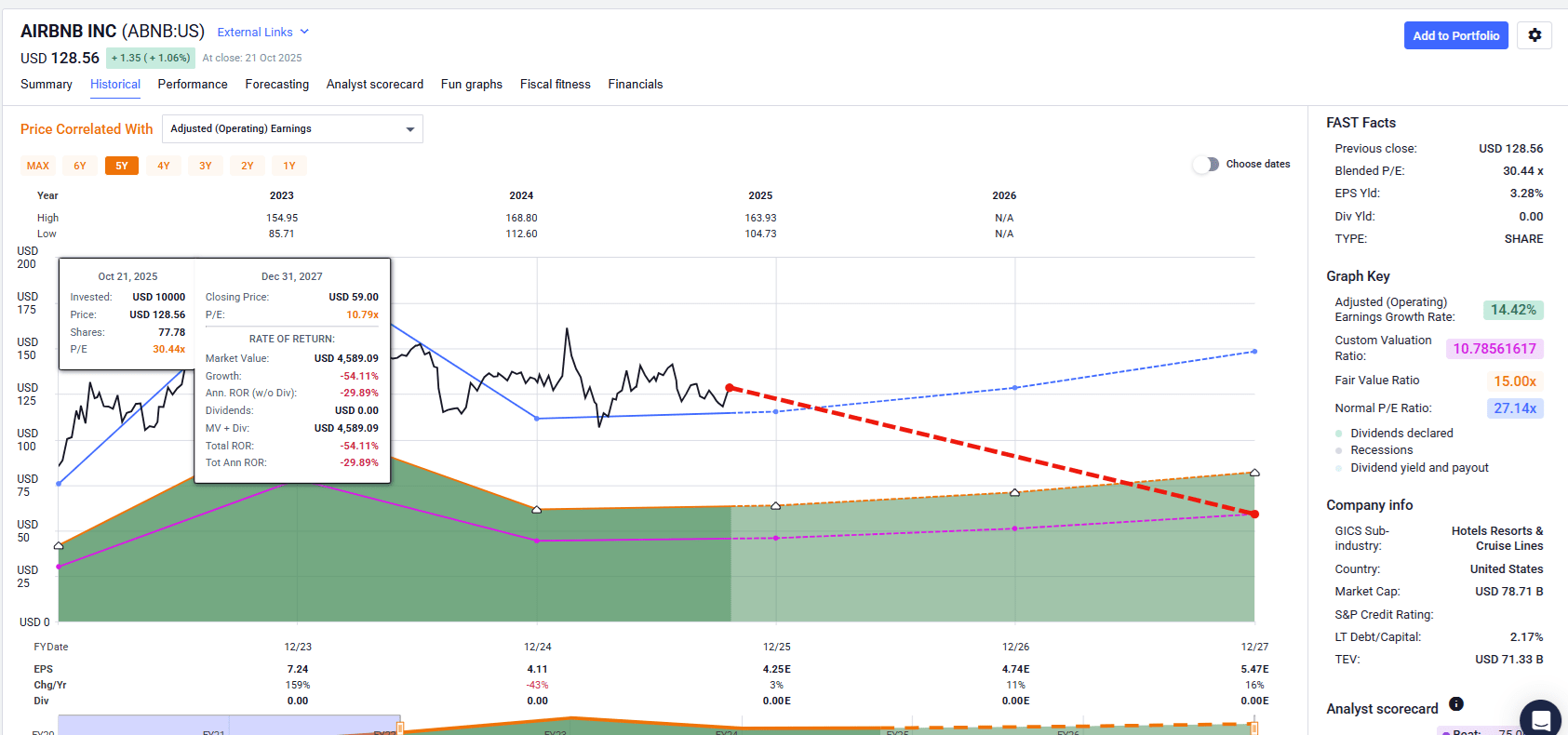
Task: Click the AIRBNB INC (ABNB:US) title
Action: click(113, 32)
